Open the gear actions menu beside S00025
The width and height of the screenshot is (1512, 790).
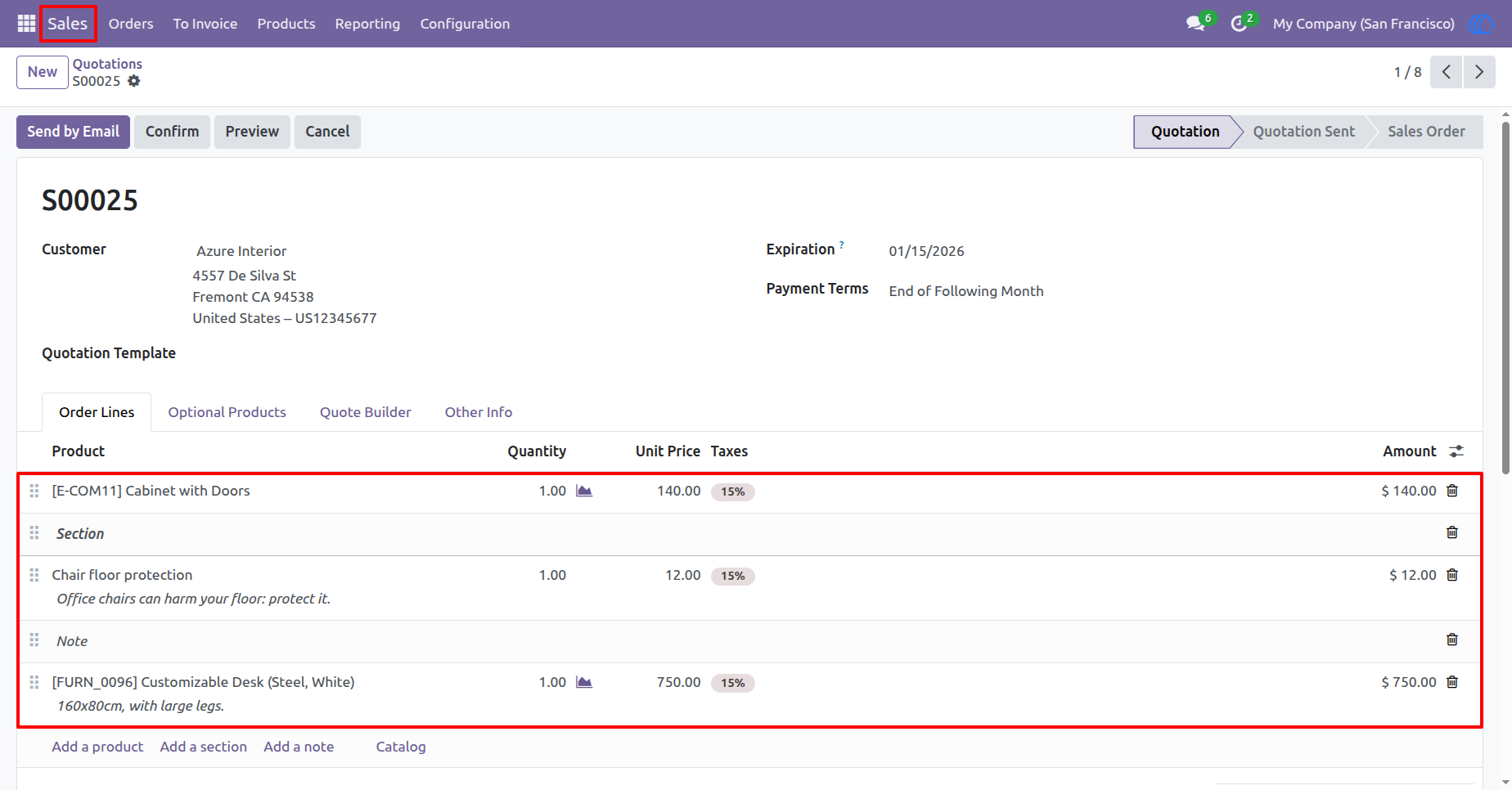(134, 81)
